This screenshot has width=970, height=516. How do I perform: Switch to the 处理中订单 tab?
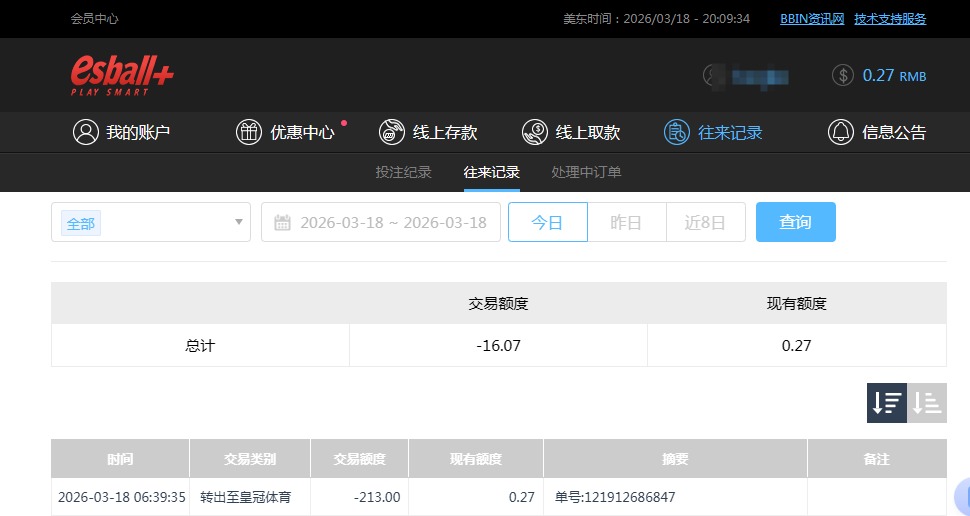pyautogui.click(x=586, y=172)
